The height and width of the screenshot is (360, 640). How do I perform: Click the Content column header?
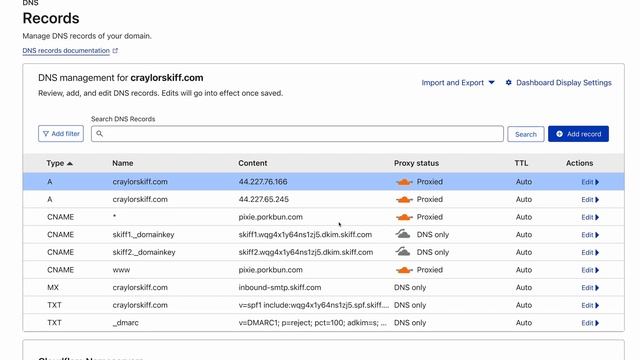pos(253,163)
